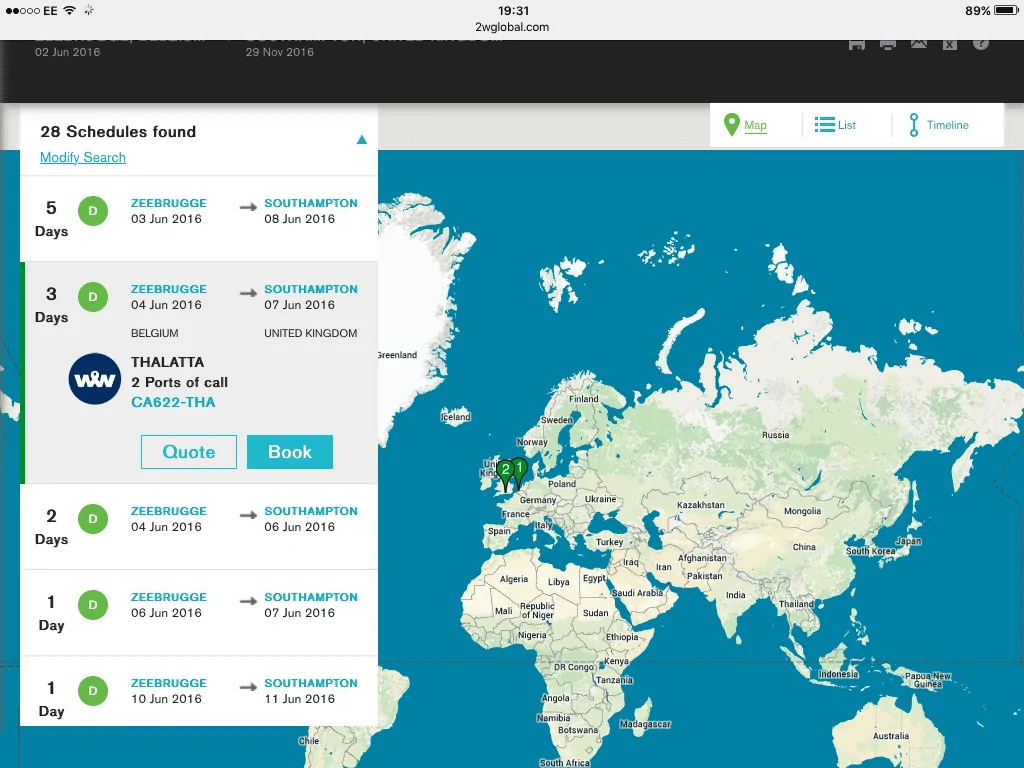The image size is (1024, 768).
Task: Click the D badge on 5 Days schedule
Action: click(x=93, y=211)
